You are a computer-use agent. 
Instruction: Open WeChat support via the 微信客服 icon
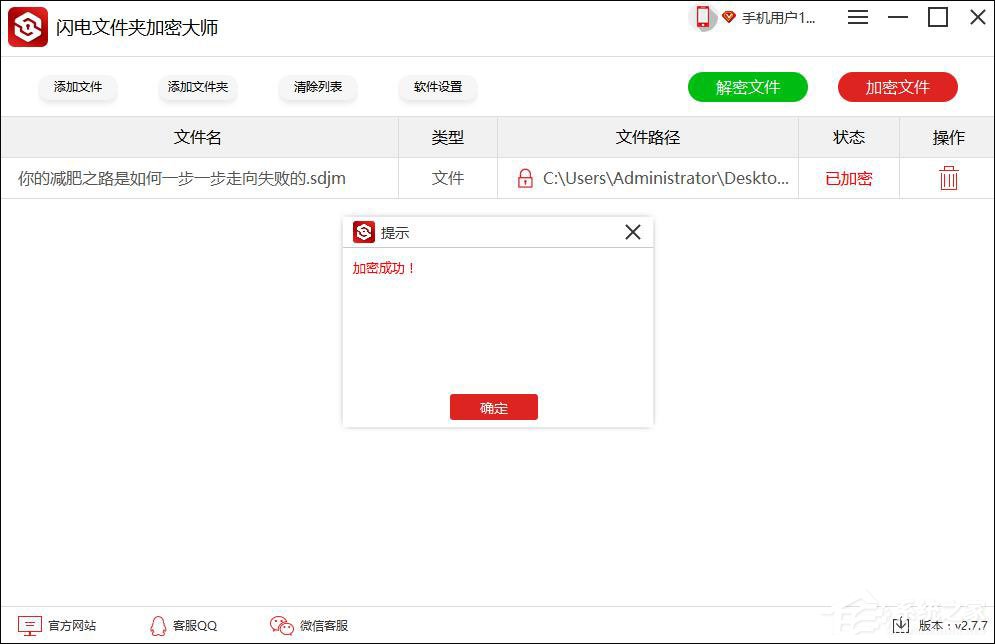[280, 624]
